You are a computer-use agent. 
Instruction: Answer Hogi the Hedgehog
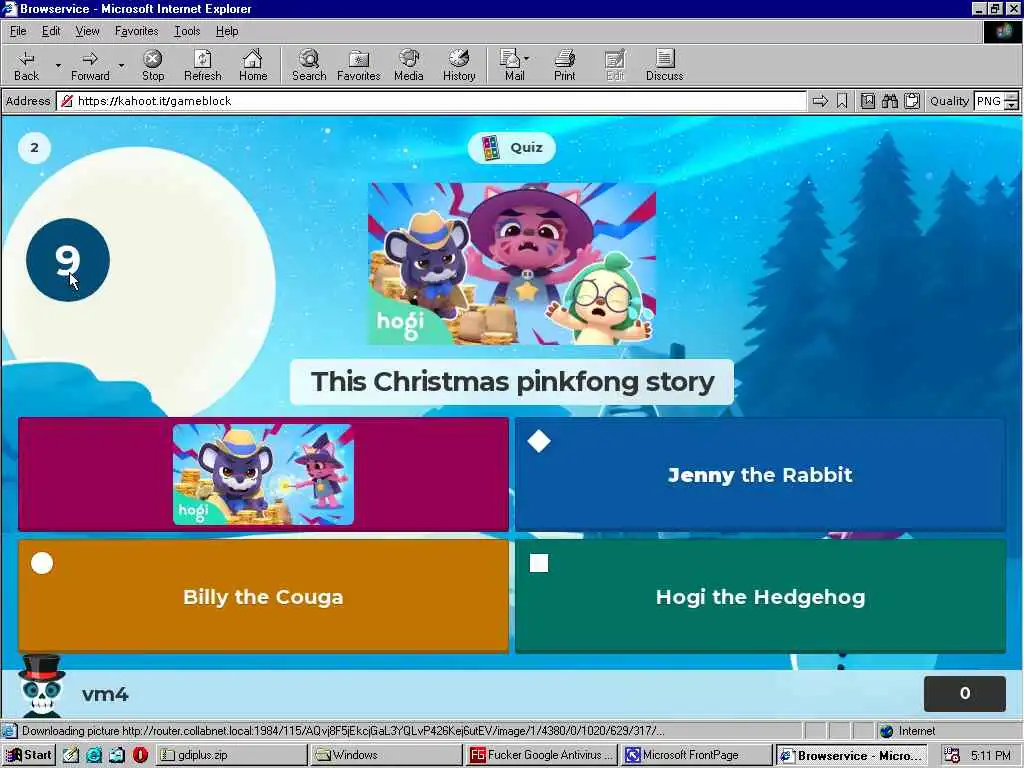[760, 596]
